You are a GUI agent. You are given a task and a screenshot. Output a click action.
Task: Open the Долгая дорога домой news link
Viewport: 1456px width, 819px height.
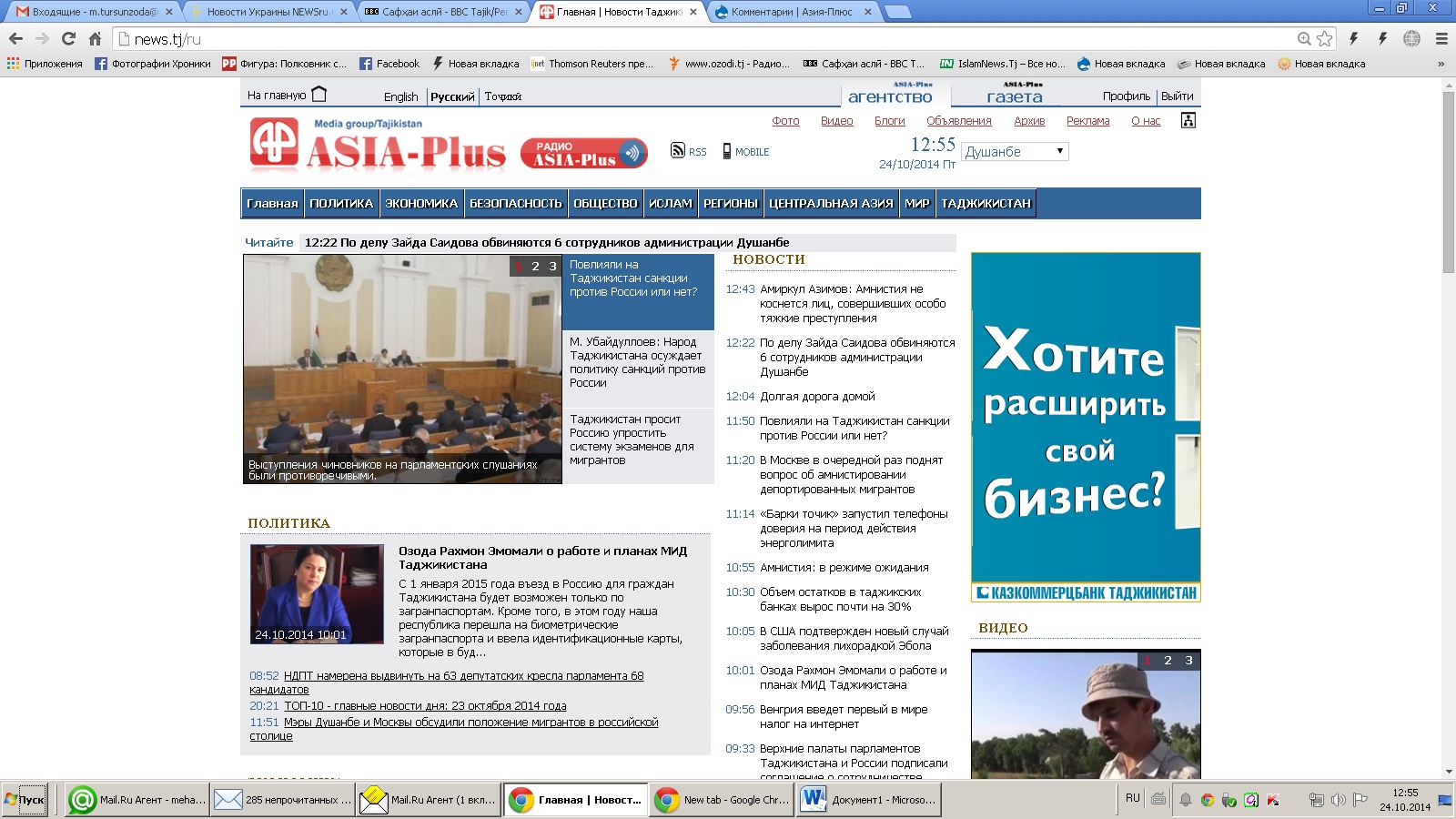pyautogui.click(x=817, y=397)
